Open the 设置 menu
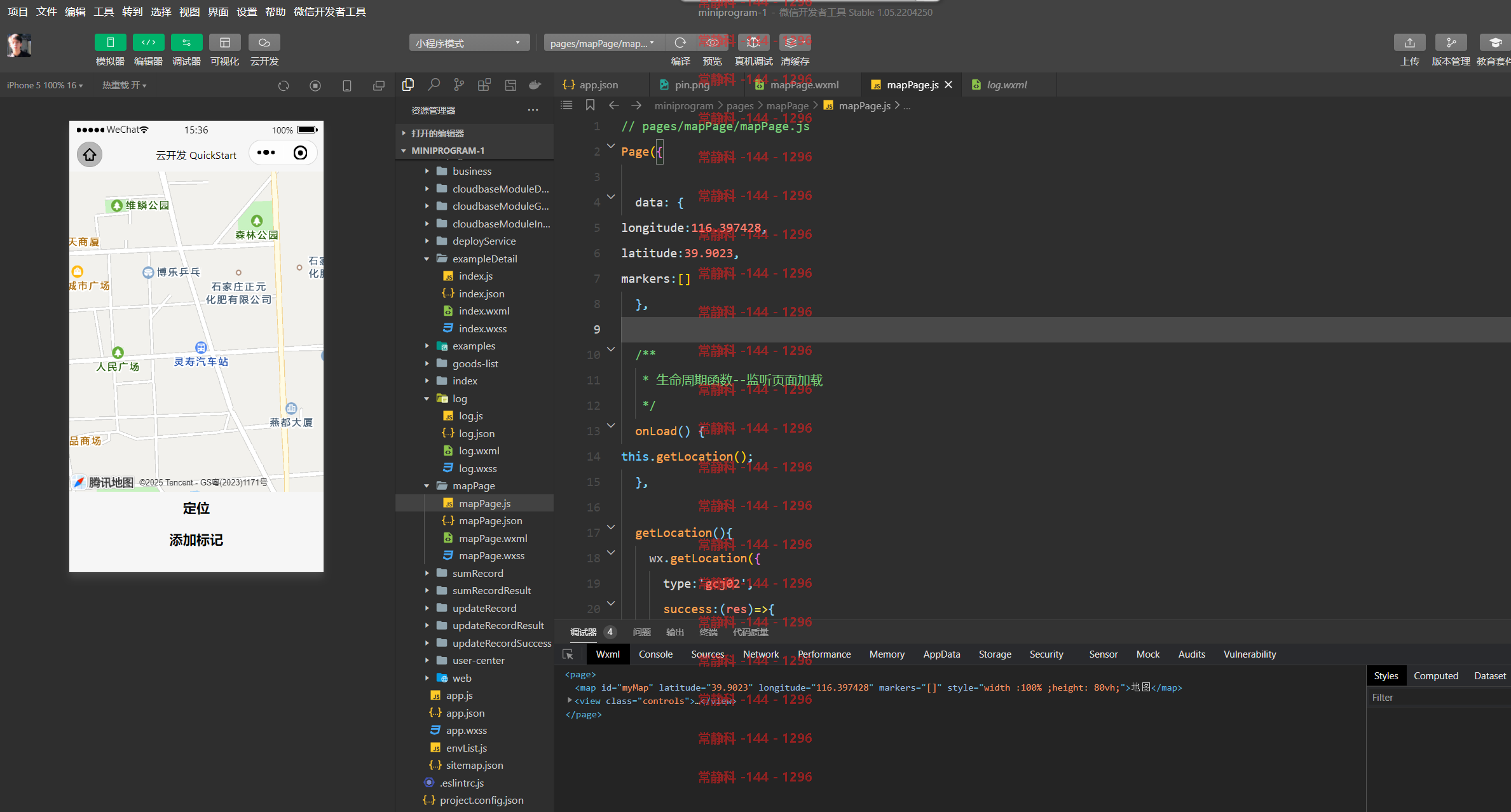This screenshot has height=812, width=1511. tap(247, 11)
